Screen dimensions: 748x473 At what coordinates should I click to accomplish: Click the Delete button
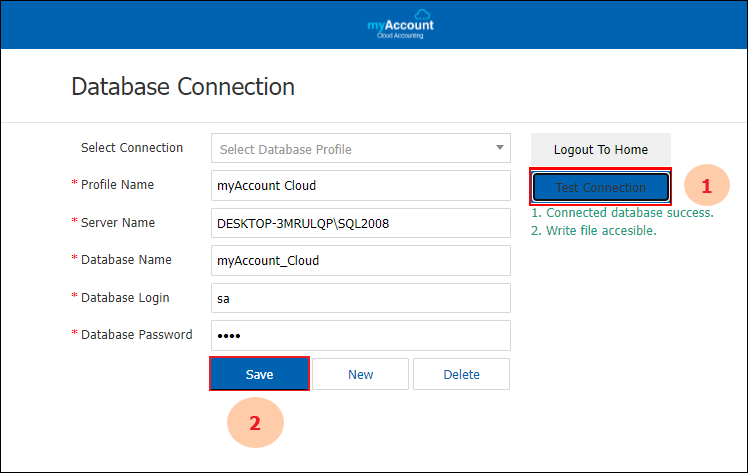(x=461, y=374)
